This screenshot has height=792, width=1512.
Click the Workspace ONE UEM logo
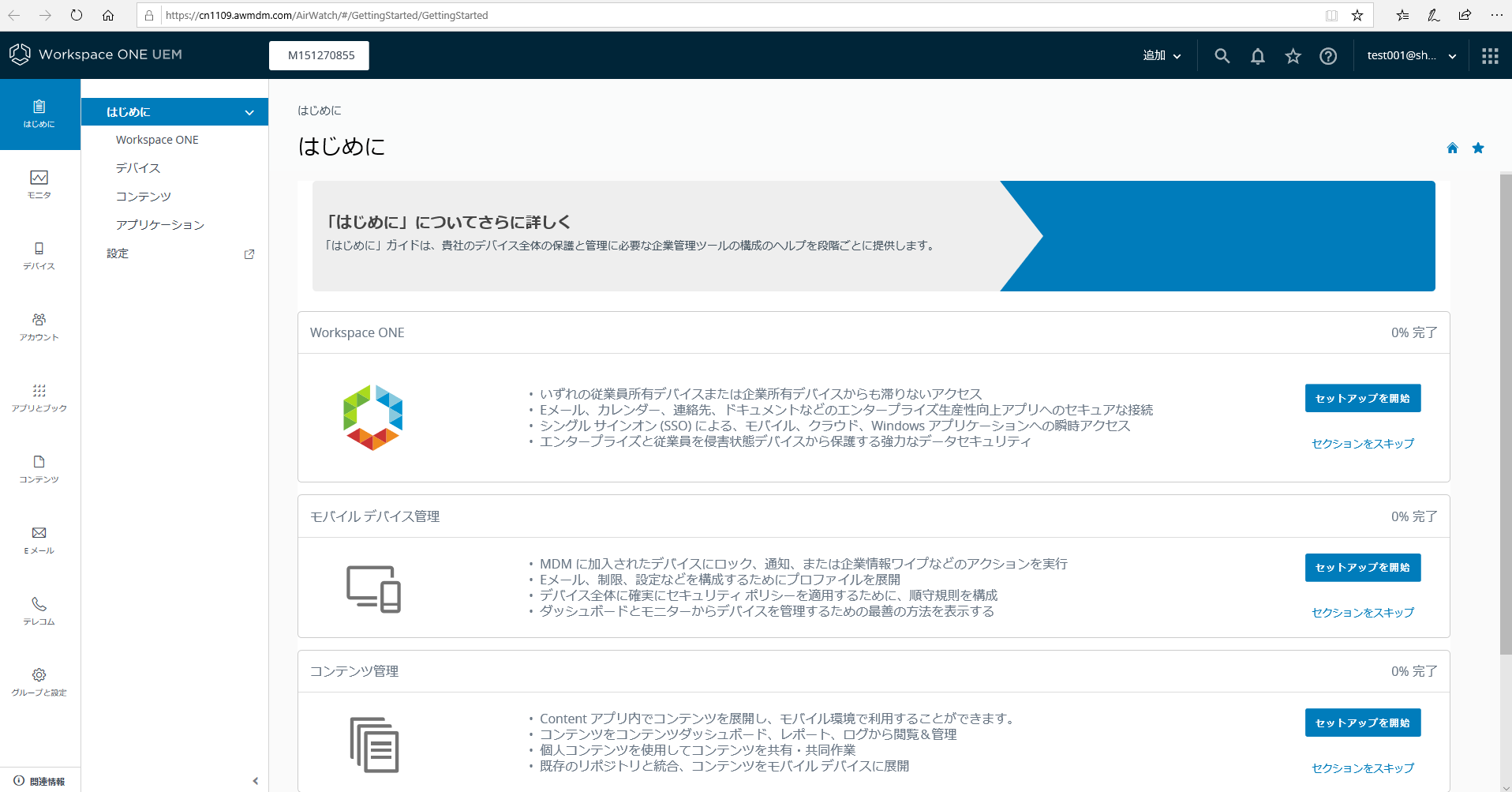click(x=95, y=54)
